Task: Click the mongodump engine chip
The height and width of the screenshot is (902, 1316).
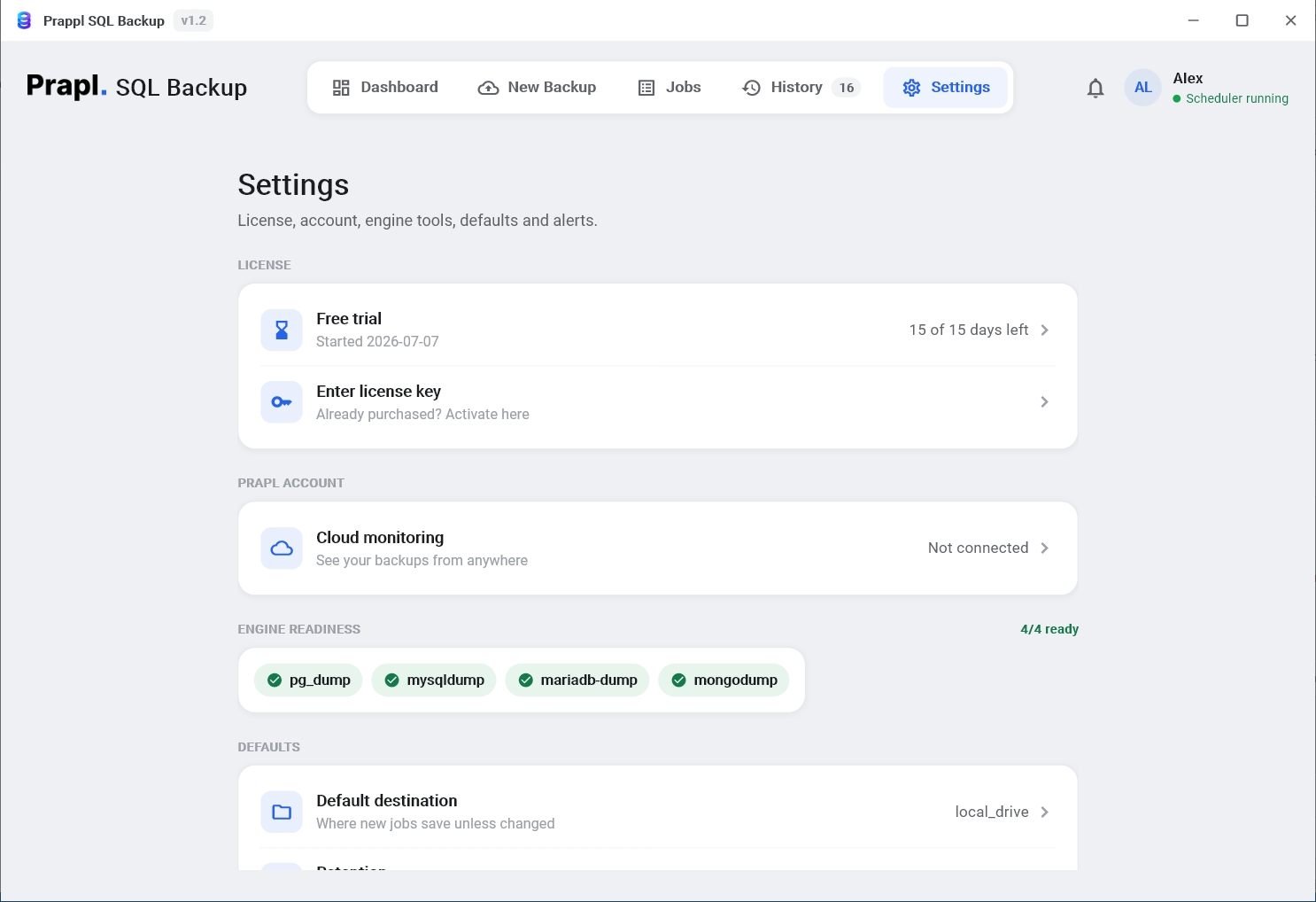Action: [x=724, y=680]
